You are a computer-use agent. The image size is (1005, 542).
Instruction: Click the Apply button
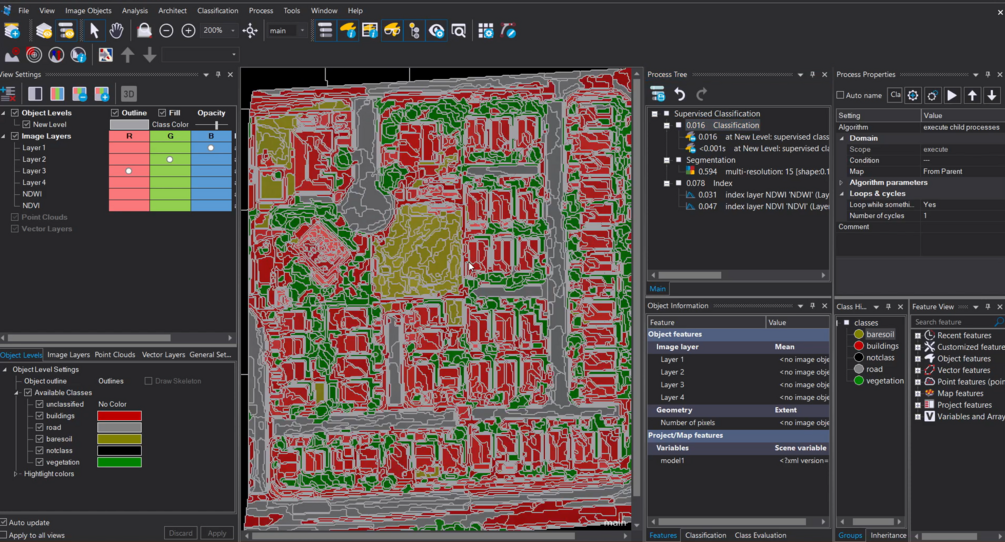(218, 533)
